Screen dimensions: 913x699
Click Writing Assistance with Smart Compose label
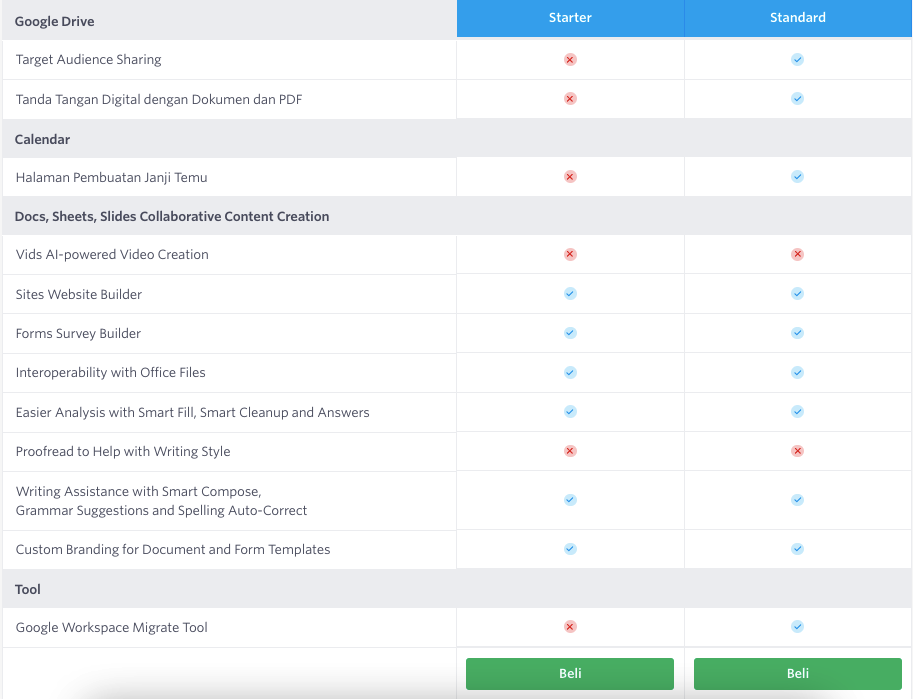(x=161, y=501)
